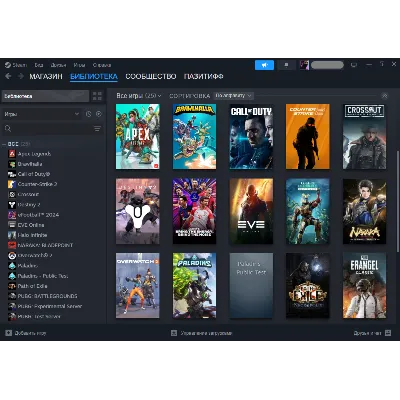
Task: Open the Counter-Strike 2 cover
Action: (x=308, y=136)
